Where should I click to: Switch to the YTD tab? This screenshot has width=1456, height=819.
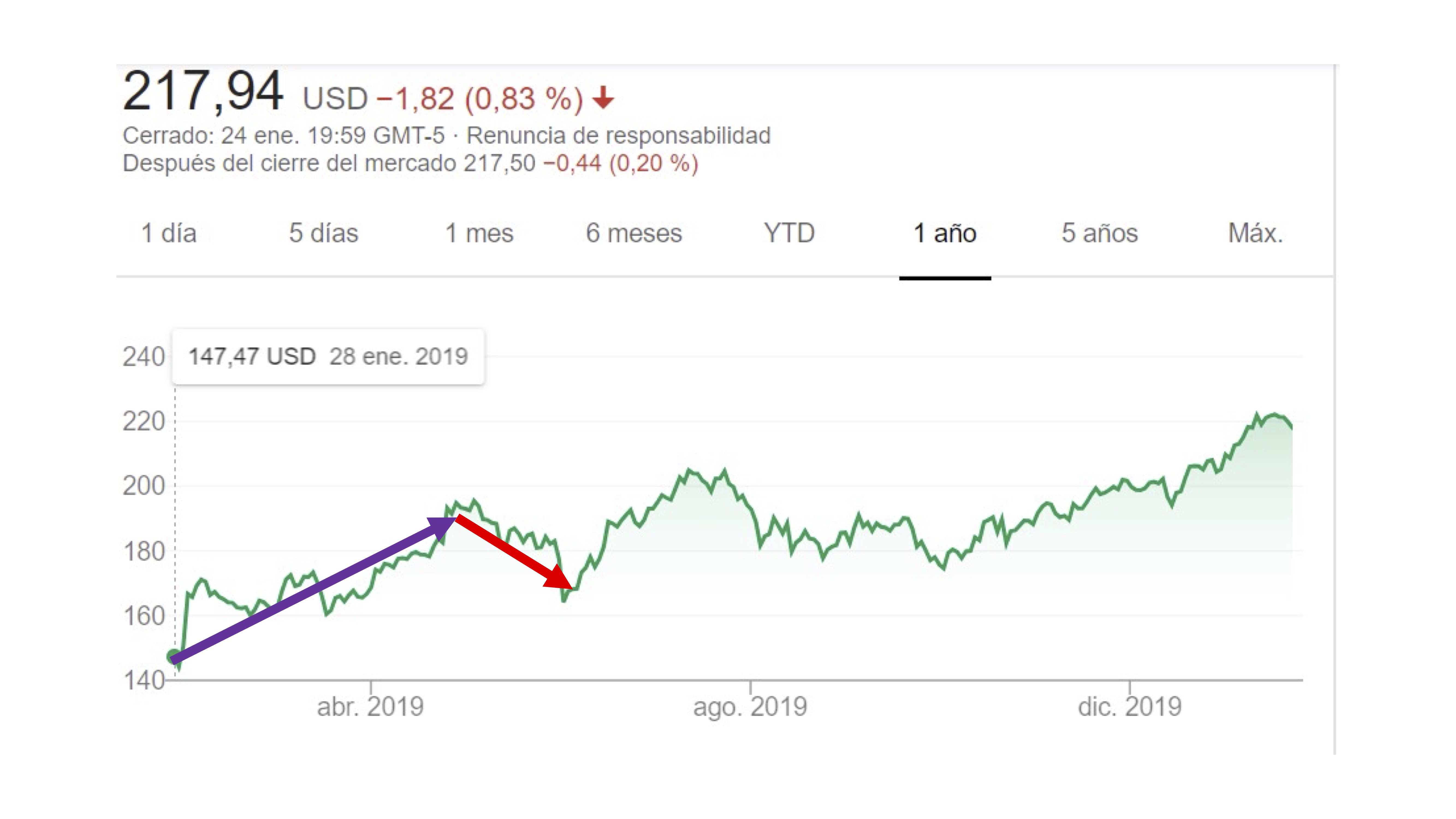(789, 233)
